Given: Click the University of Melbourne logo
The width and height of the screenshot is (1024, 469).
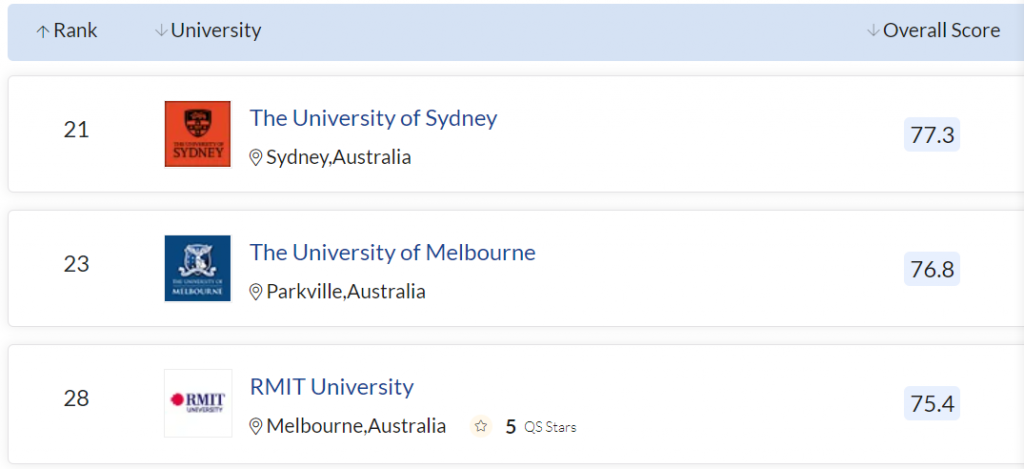Looking at the screenshot, I should point(197,268).
